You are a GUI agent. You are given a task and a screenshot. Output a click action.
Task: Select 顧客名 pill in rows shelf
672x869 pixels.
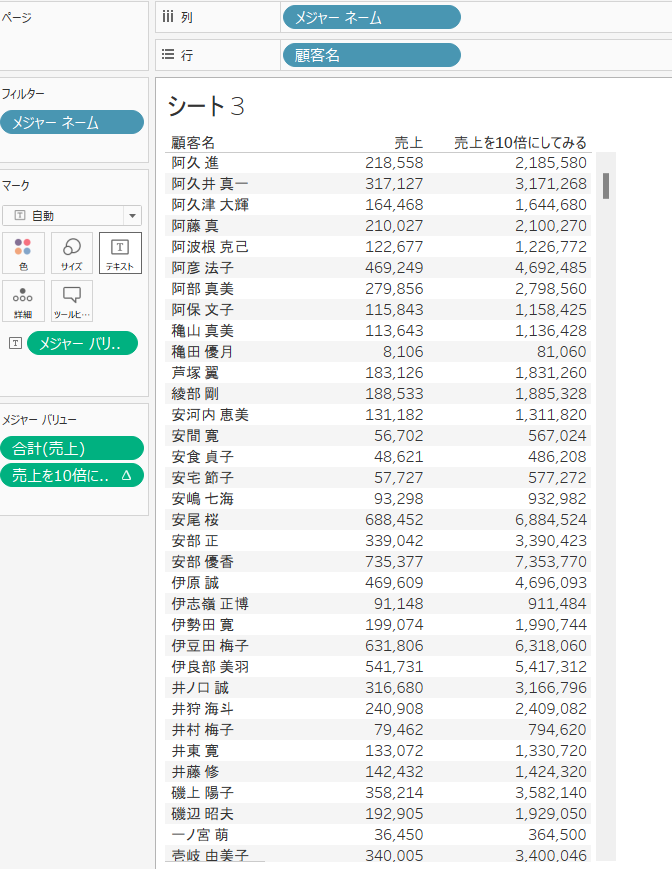(x=372, y=55)
